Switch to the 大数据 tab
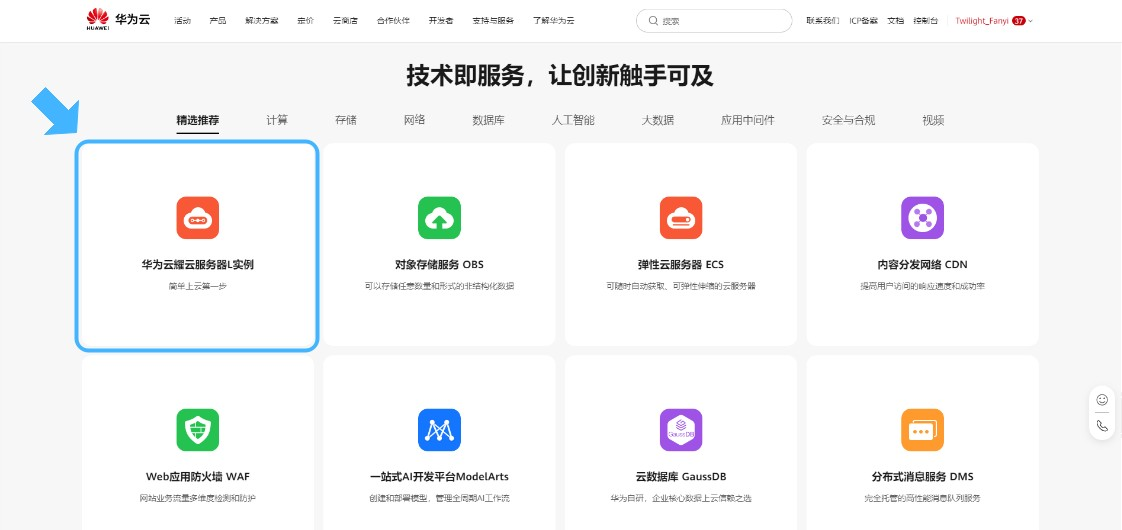Screen dimensions: 1122x530 (x=658, y=120)
